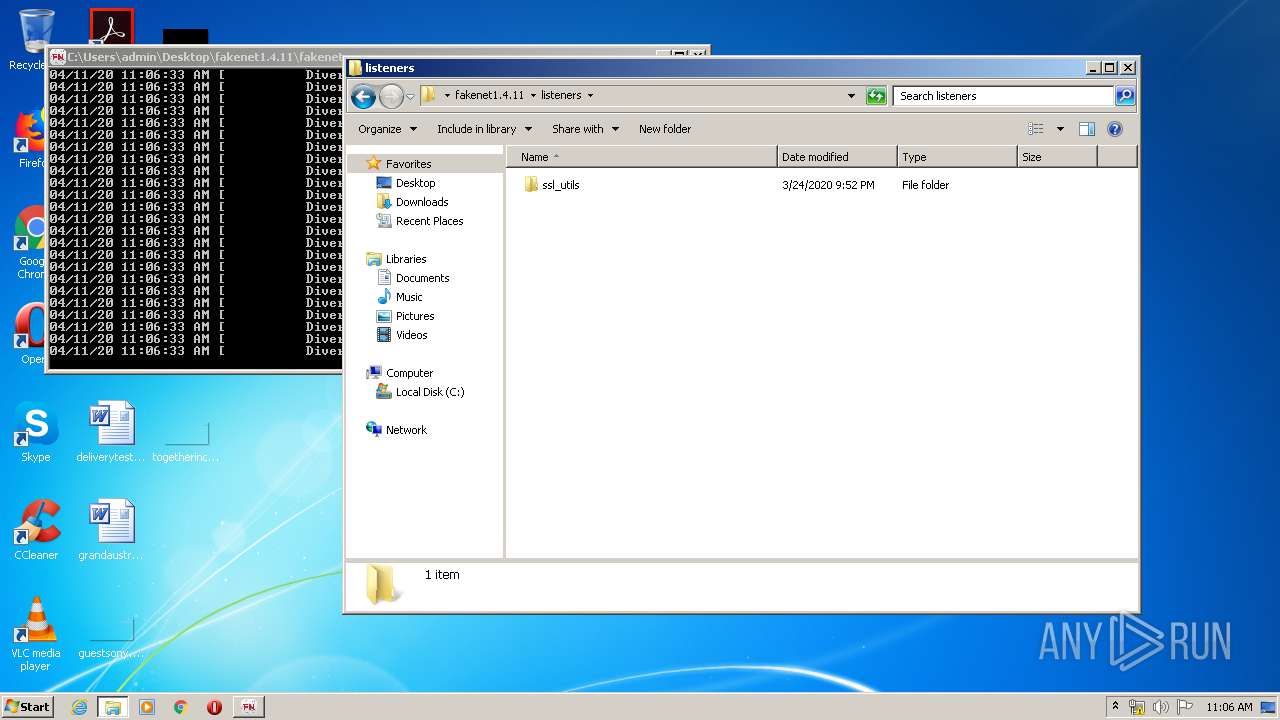Screen dimensions: 1280x720
Task: Select the fakenet1.4.11 breadcrumb
Action: coord(489,96)
